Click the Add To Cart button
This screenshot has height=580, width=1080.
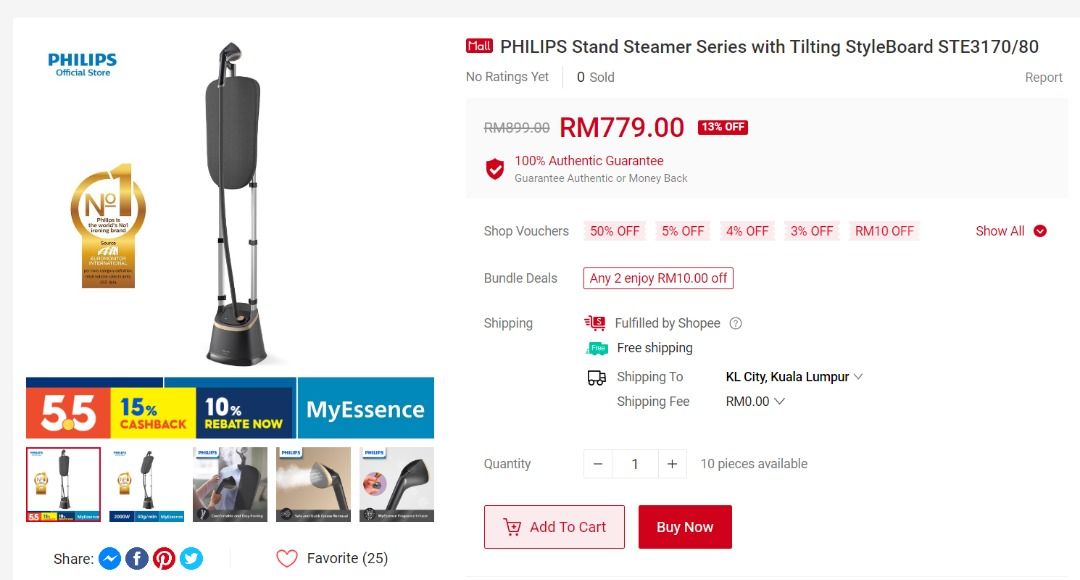(x=554, y=527)
